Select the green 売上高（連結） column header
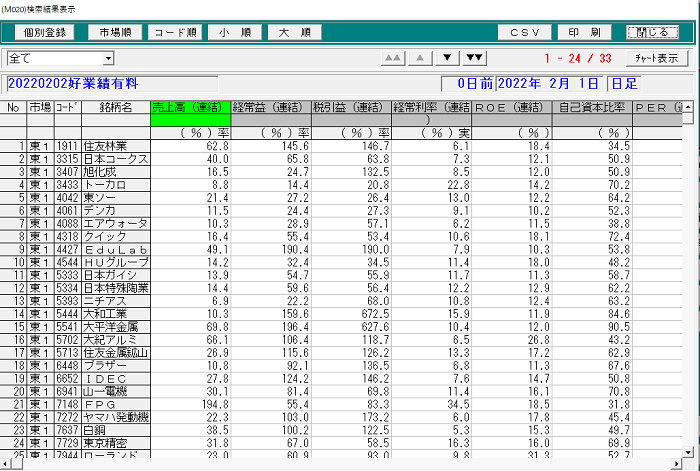The image size is (700, 471). click(x=189, y=107)
